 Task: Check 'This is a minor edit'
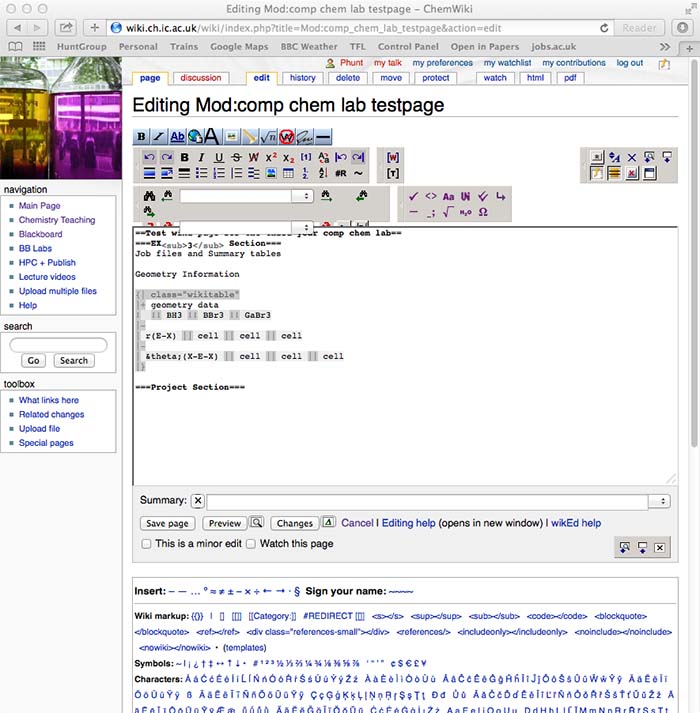tap(147, 544)
